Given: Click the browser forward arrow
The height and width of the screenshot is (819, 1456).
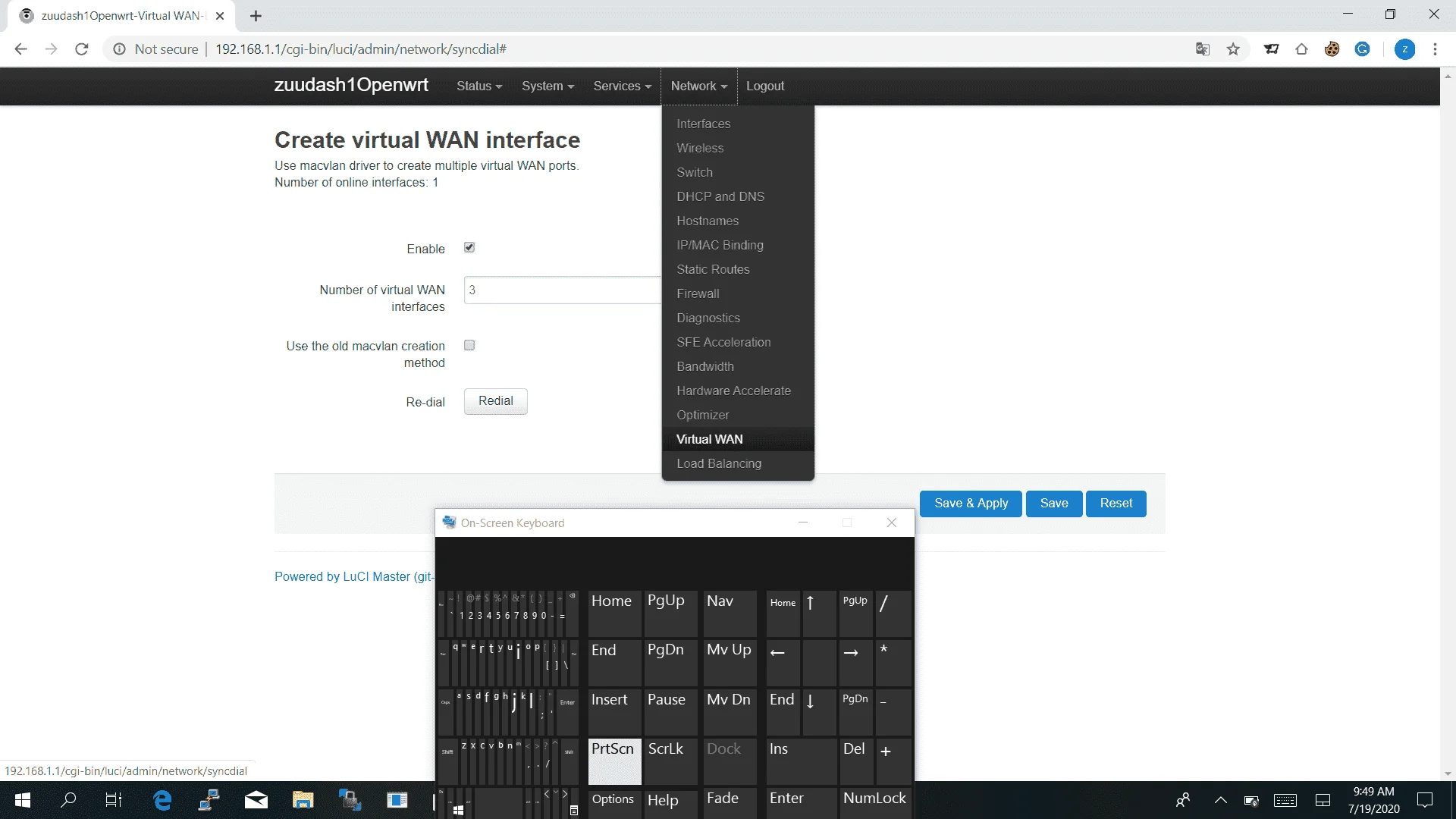Looking at the screenshot, I should point(51,49).
